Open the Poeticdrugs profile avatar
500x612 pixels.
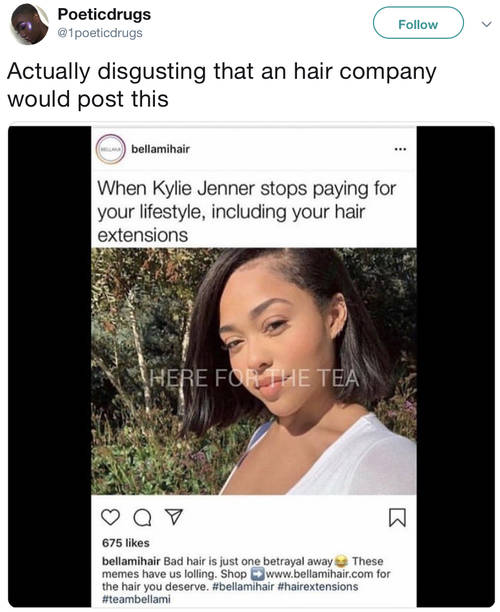(29, 25)
